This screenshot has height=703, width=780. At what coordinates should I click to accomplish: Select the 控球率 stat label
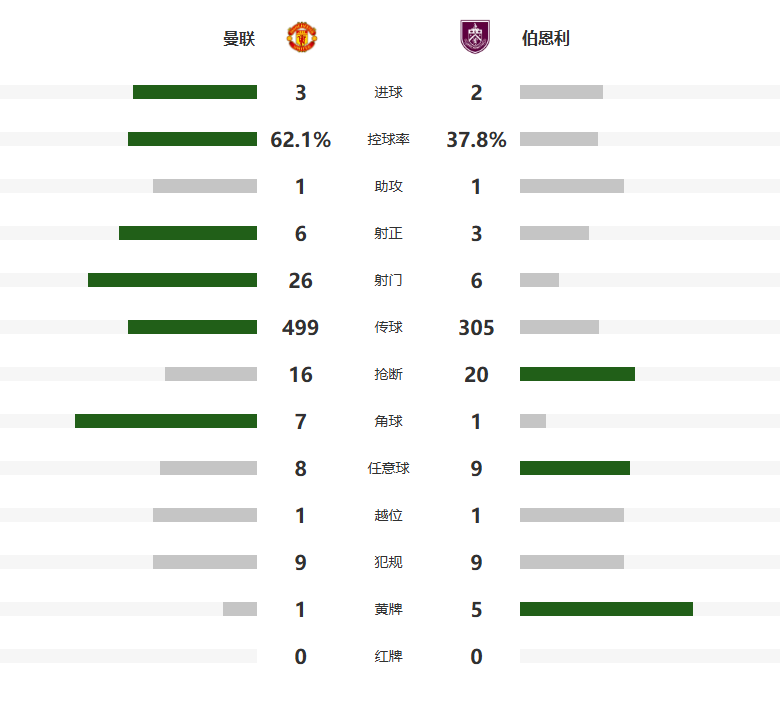(389, 139)
